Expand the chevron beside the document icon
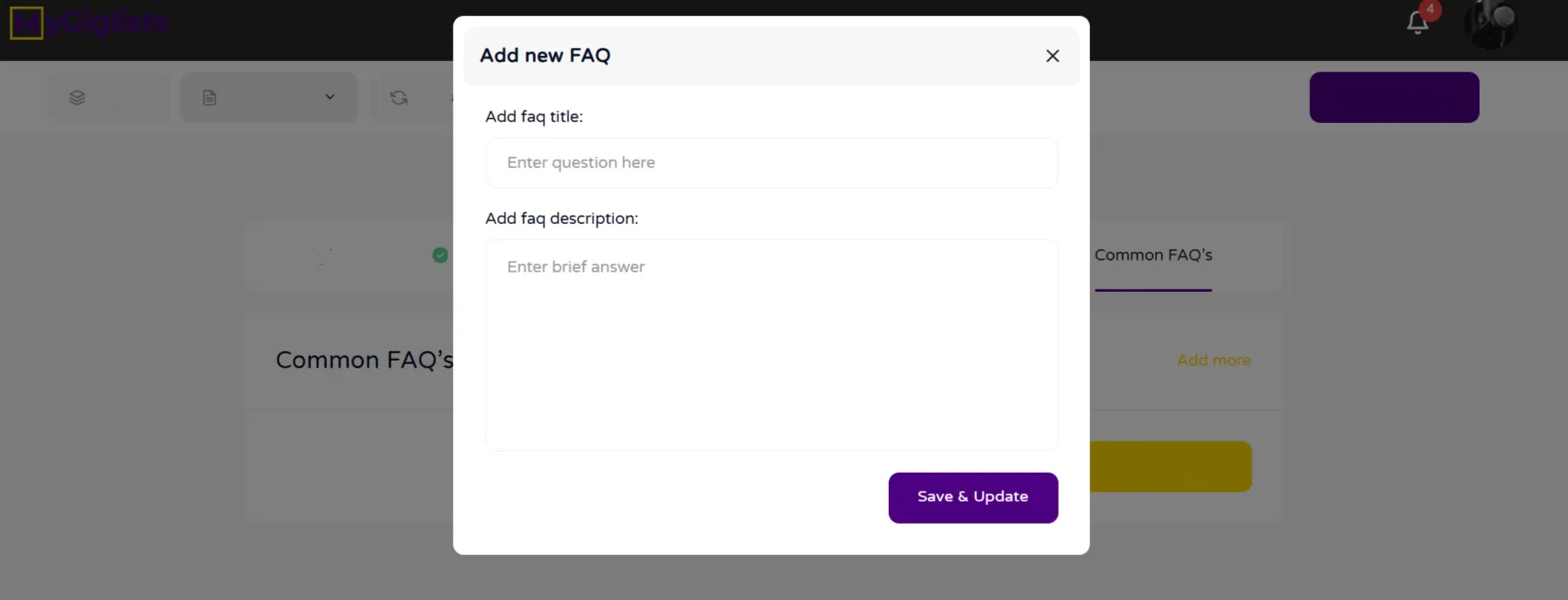This screenshot has height=600, width=1568. [330, 97]
